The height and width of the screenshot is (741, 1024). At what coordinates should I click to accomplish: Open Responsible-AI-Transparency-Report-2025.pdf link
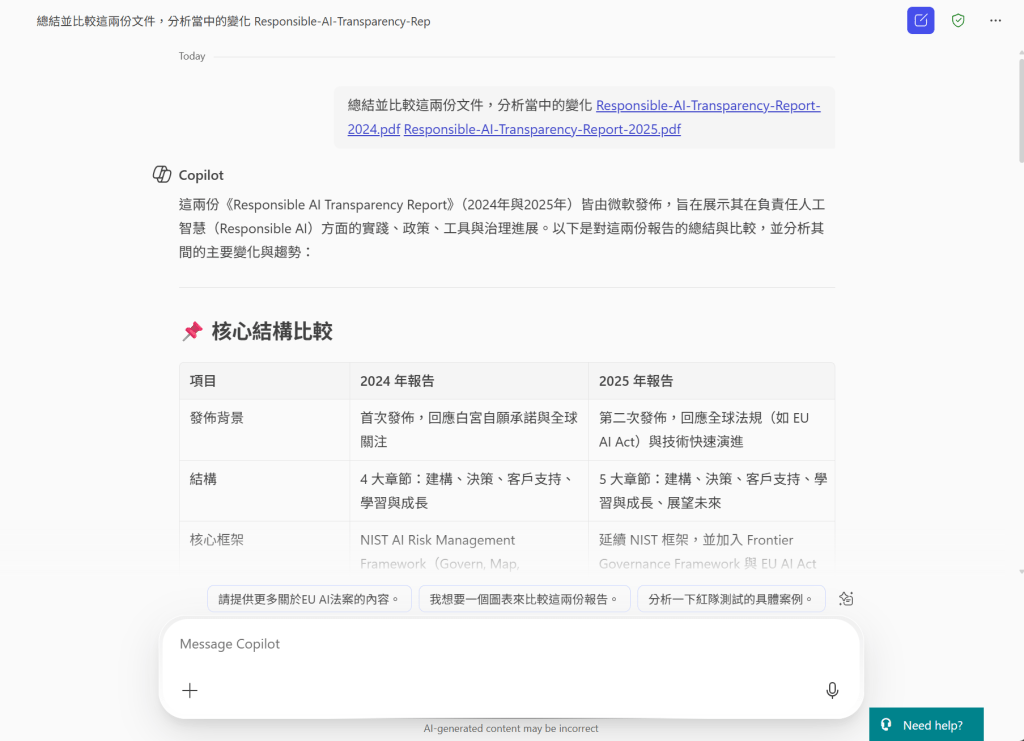[542, 129]
